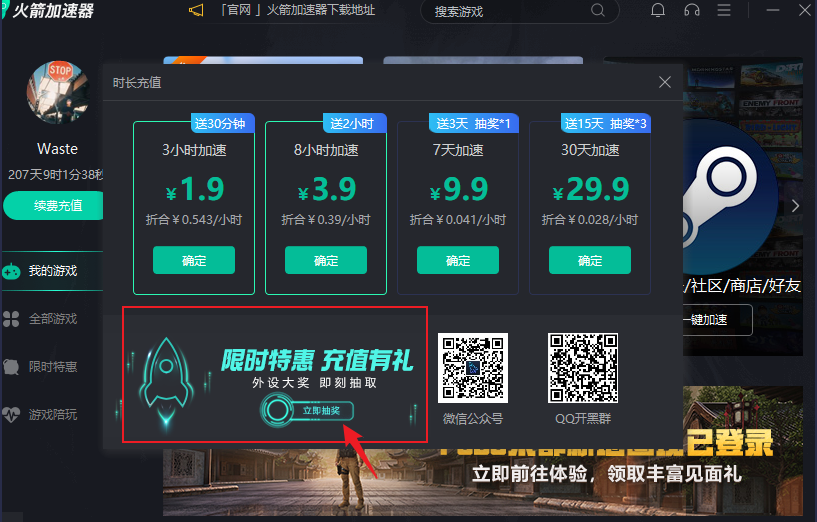Click the remaining time 207天9时 text
Screen dimensions: 817x522
pyautogui.click(x=55, y=174)
